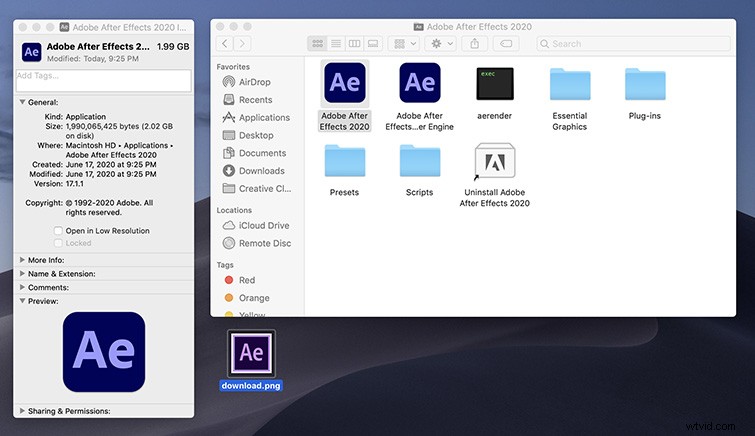Open the Plug-ins folder icon
Viewport: 755px width, 436px height.
click(645, 84)
